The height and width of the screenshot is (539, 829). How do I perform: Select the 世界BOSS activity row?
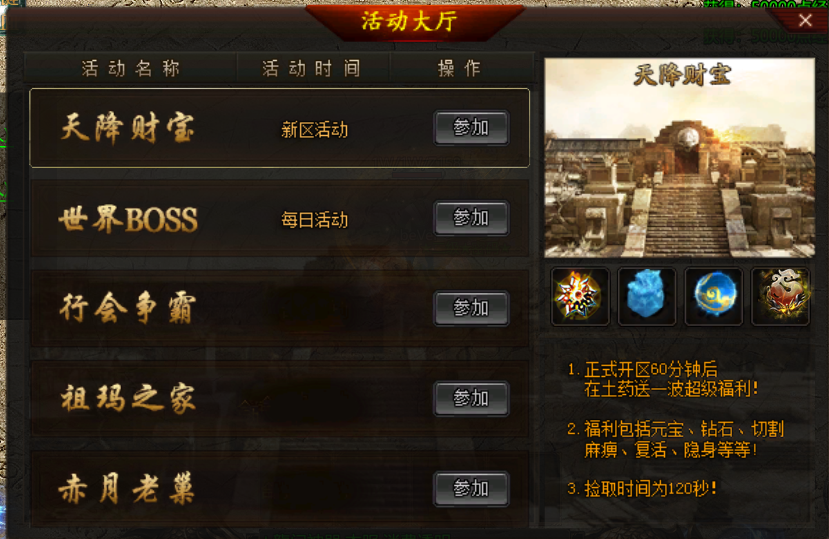point(280,218)
